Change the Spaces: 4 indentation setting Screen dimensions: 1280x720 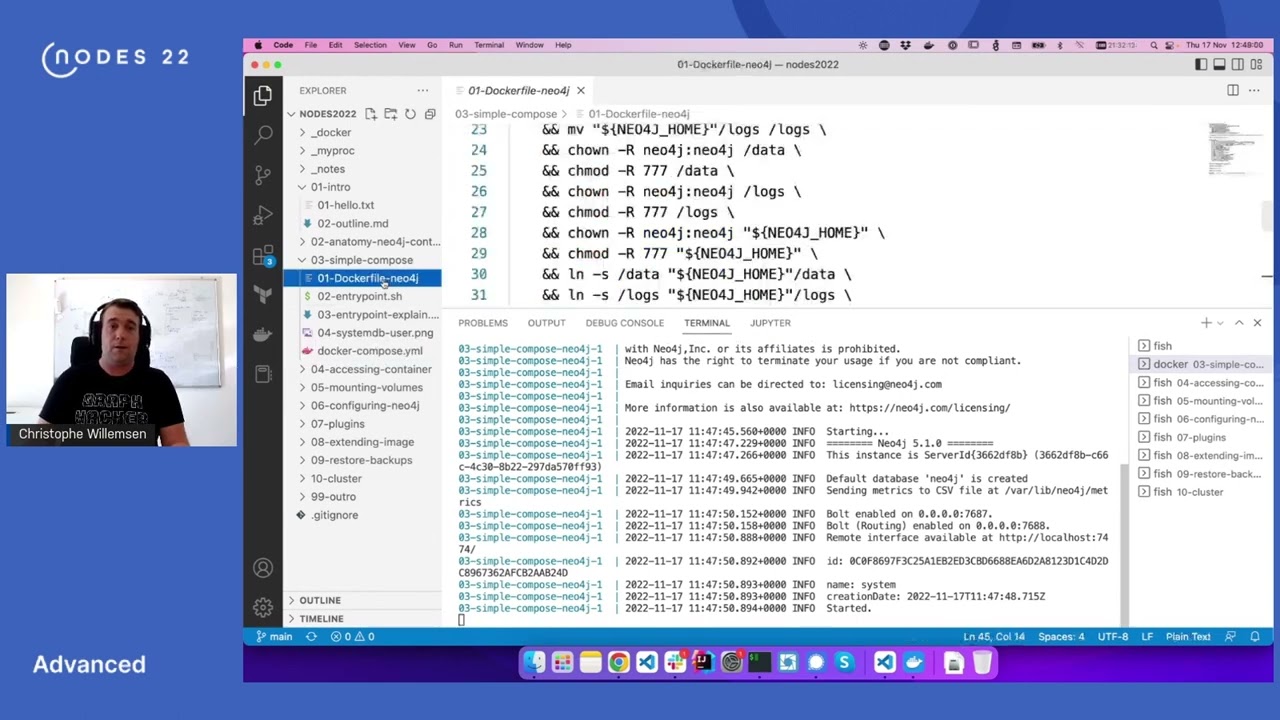1061,636
